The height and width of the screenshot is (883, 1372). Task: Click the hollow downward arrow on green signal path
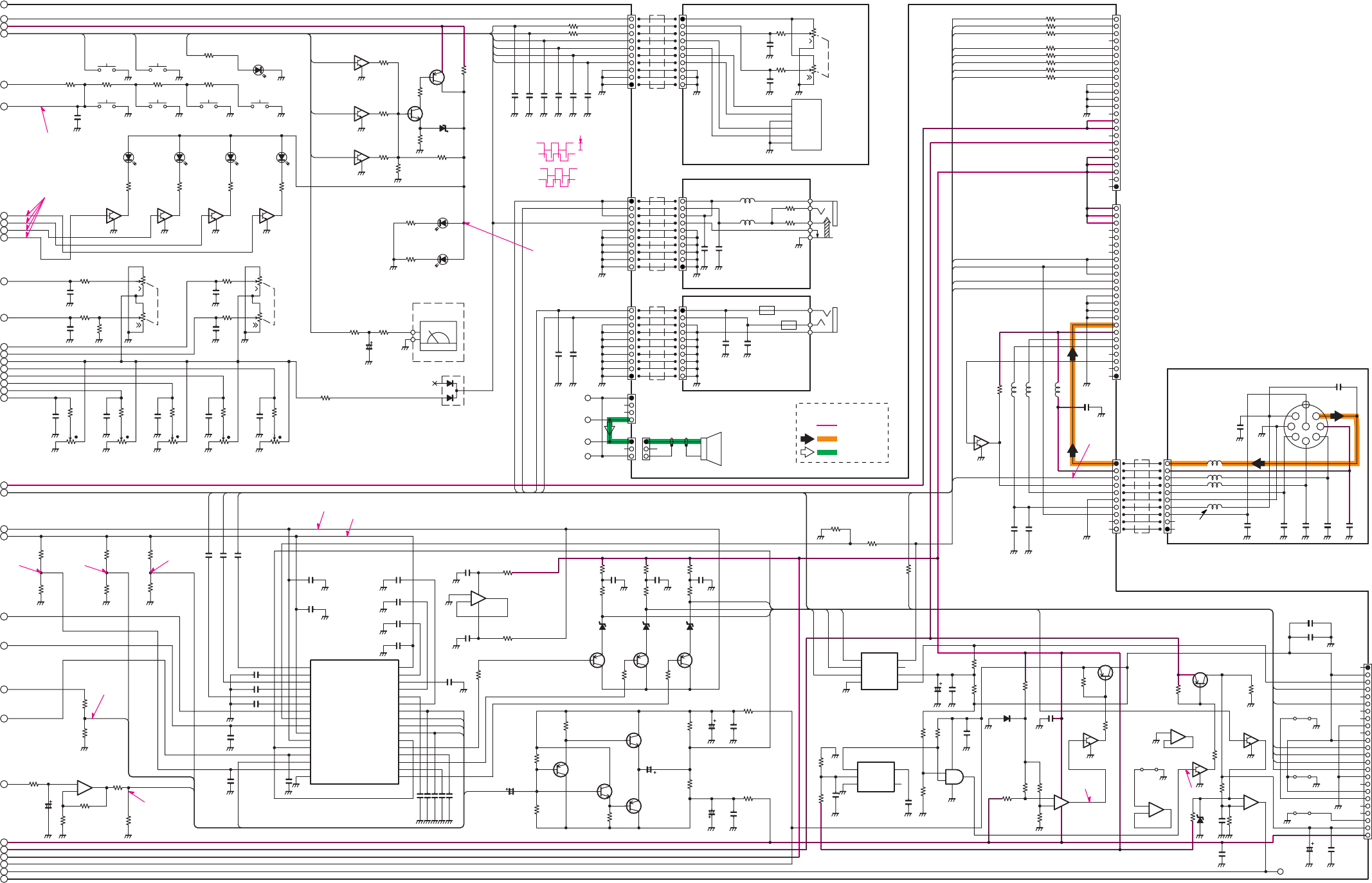610,428
